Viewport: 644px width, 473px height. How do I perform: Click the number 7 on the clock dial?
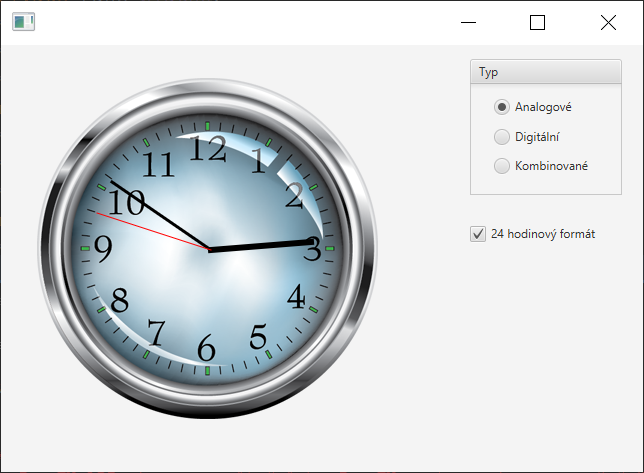pos(156,332)
